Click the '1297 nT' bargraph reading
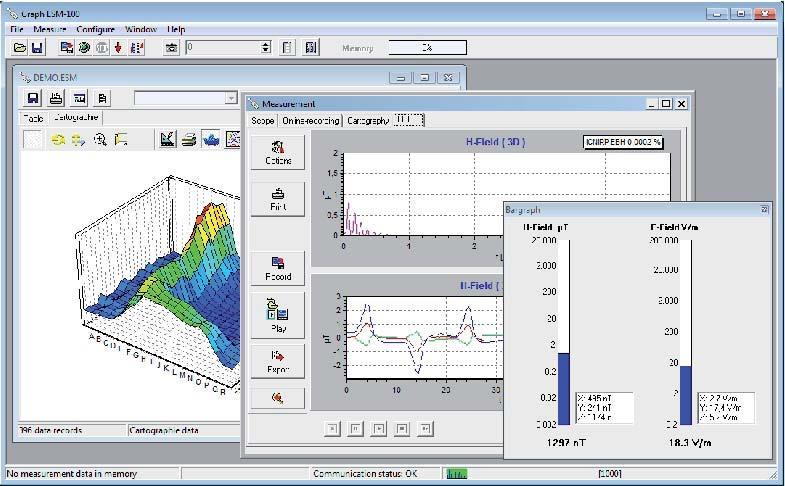This screenshot has width=785, height=486. coord(566,442)
